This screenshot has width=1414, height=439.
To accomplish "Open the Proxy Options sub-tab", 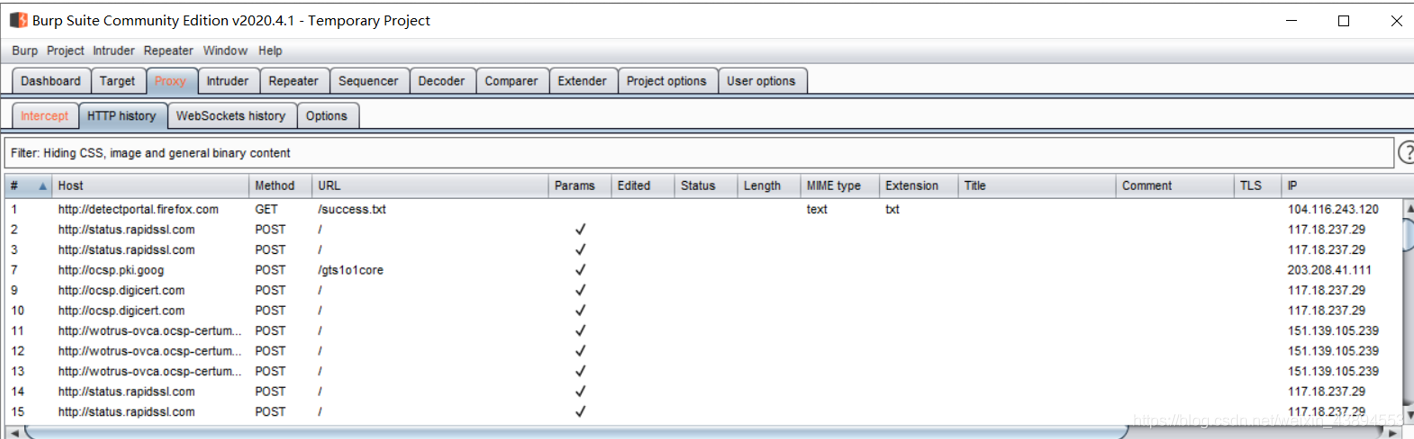I will pyautogui.click(x=327, y=116).
